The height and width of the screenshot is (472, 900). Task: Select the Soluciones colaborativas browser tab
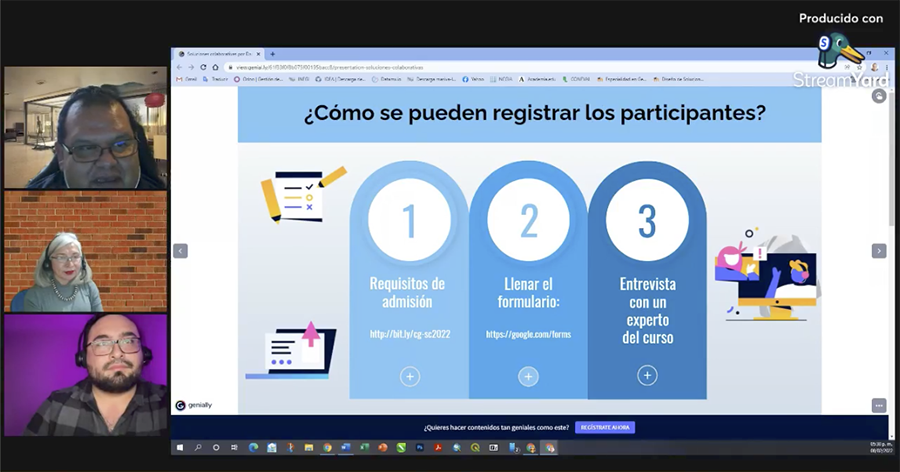click(x=219, y=54)
